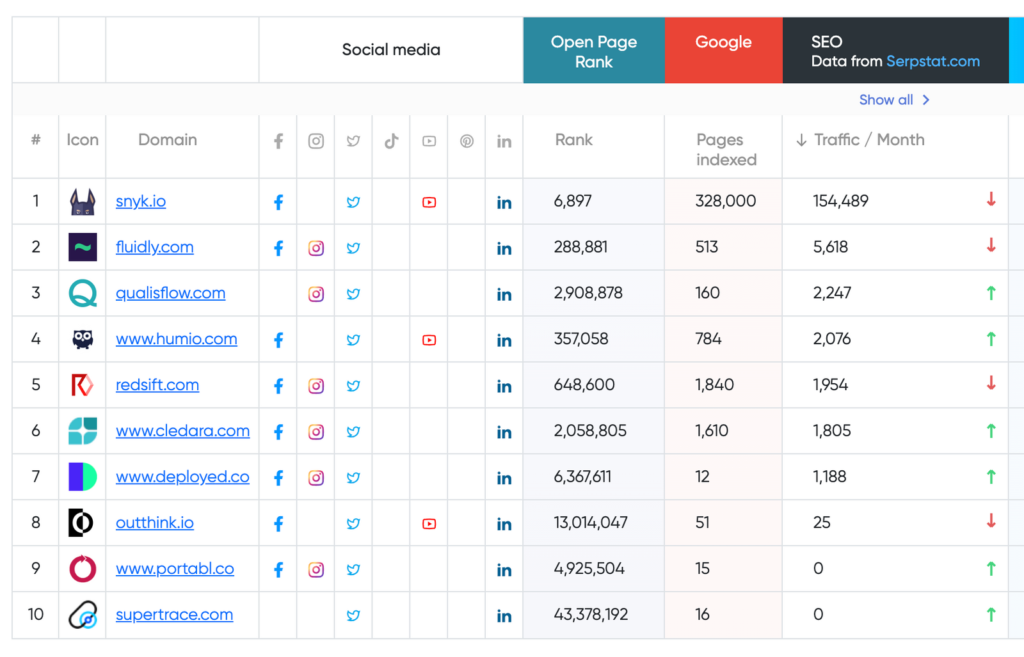
Task: Click the Instagram column header icon
Action: click(316, 141)
